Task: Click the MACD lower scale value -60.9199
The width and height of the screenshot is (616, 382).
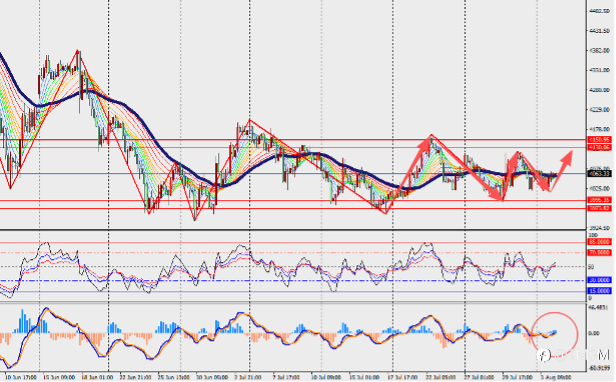Action: (599, 369)
